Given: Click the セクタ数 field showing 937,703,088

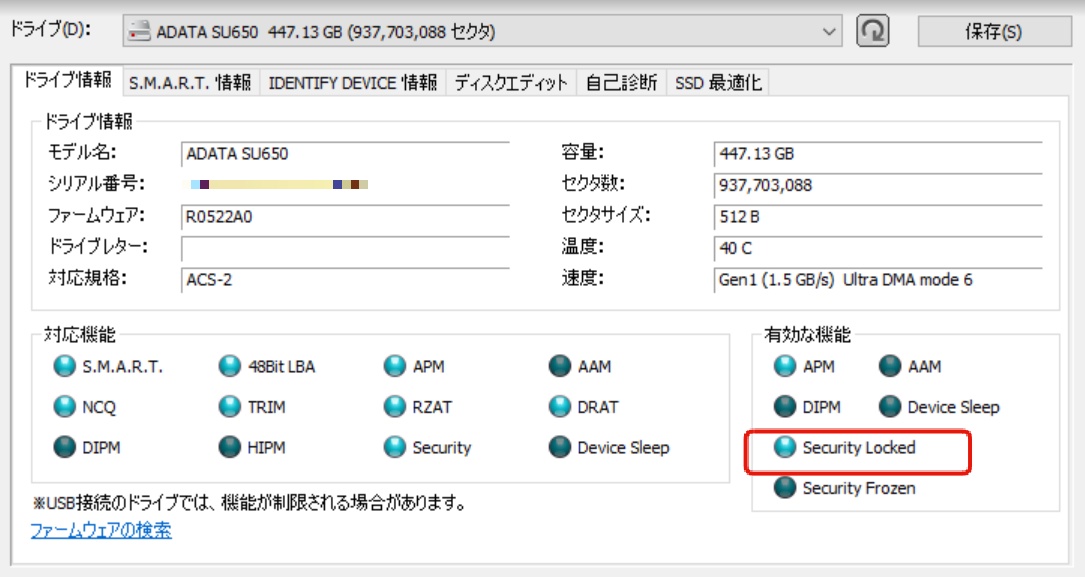Looking at the screenshot, I should click(878, 185).
